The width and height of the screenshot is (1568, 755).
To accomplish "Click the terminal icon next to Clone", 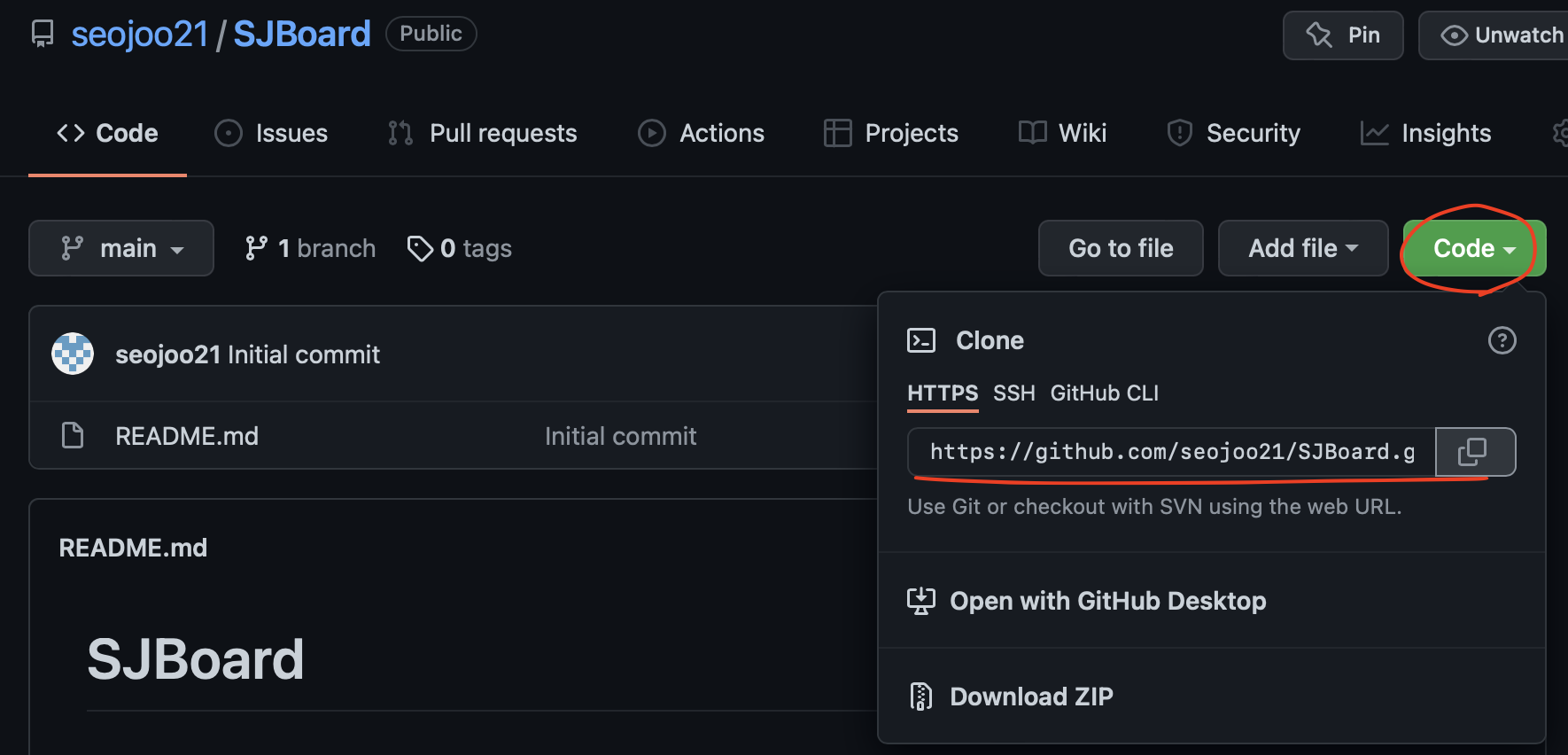I will (921, 340).
